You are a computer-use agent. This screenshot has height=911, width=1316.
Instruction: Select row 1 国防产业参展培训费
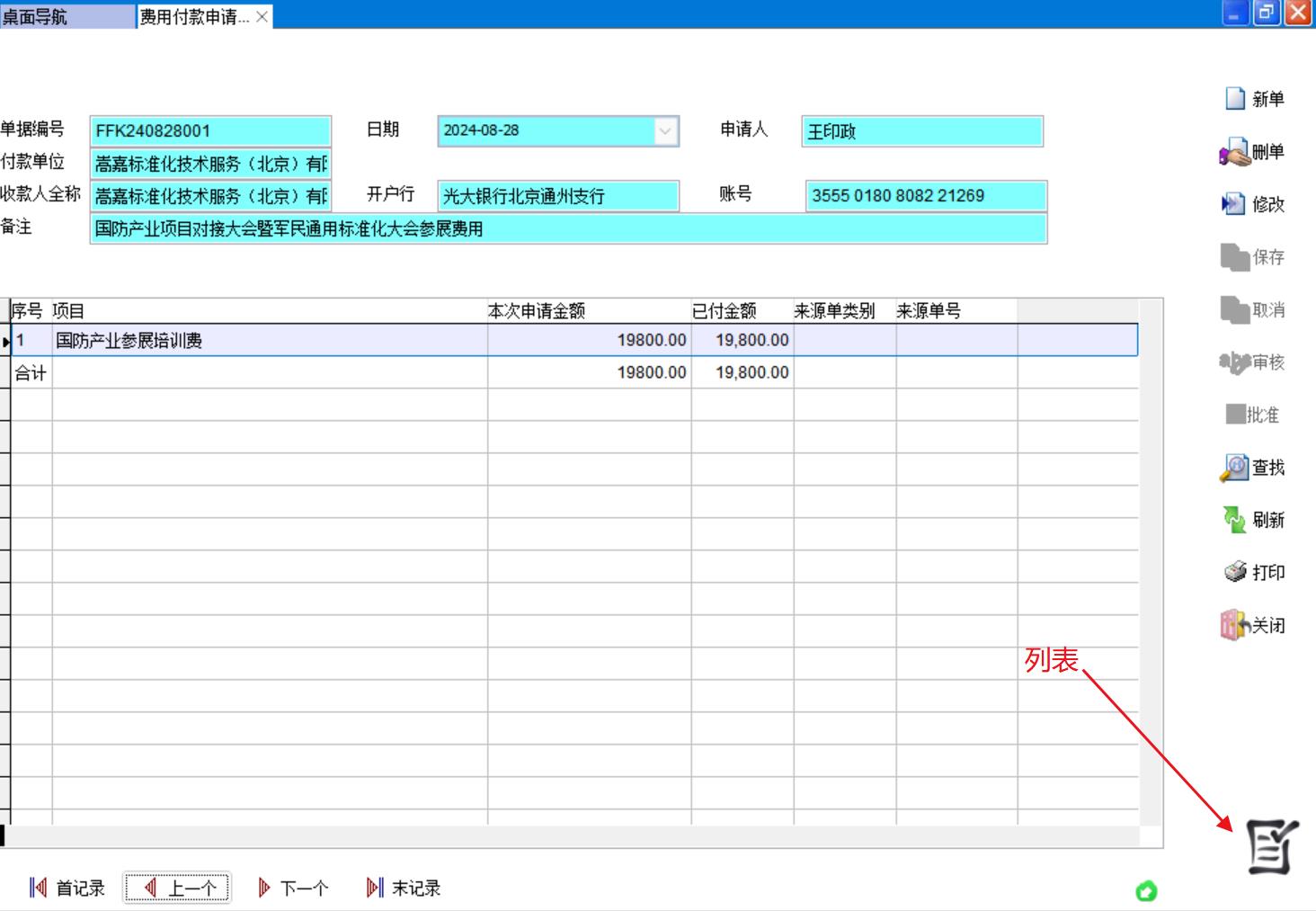pos(270,341)
